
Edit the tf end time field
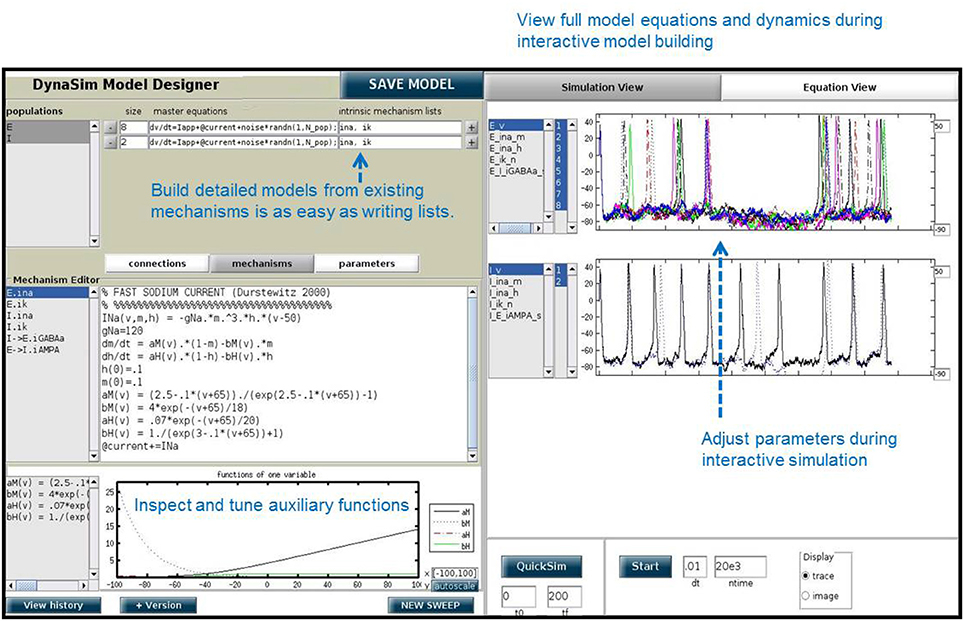(564, 596)
